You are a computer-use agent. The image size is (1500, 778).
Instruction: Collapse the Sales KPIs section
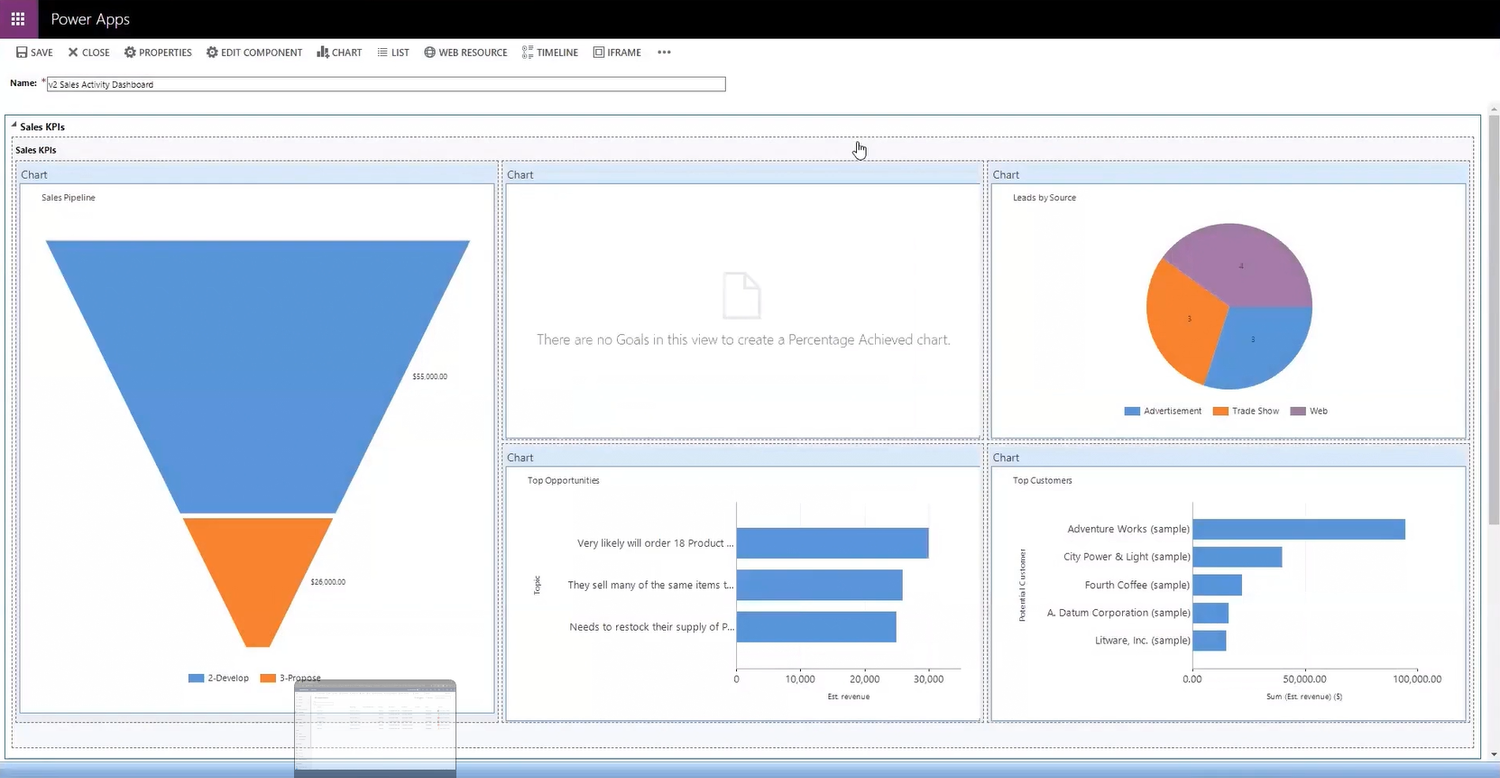point(13,126)
